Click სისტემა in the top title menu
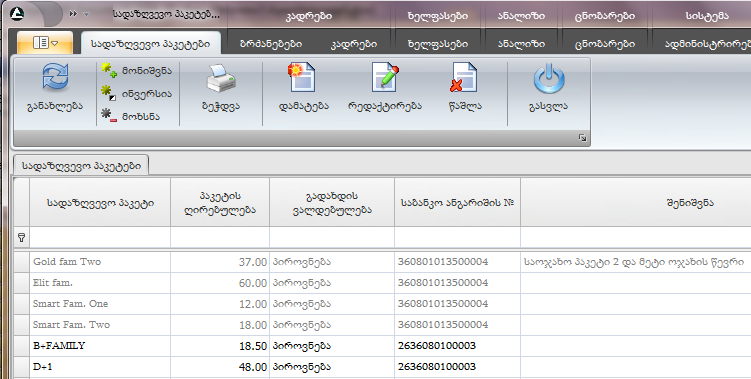The width and height of the screenshot is (751, 379). coord(707,15)
